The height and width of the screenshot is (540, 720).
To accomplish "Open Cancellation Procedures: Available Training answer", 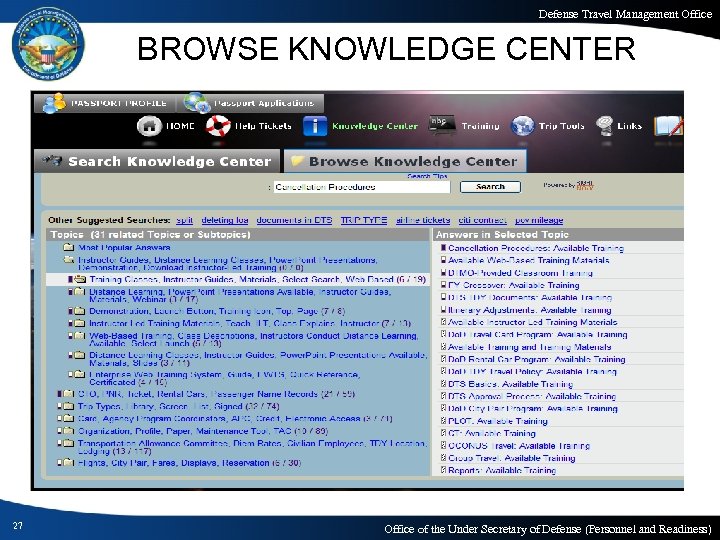I will [x=536, y=248].
